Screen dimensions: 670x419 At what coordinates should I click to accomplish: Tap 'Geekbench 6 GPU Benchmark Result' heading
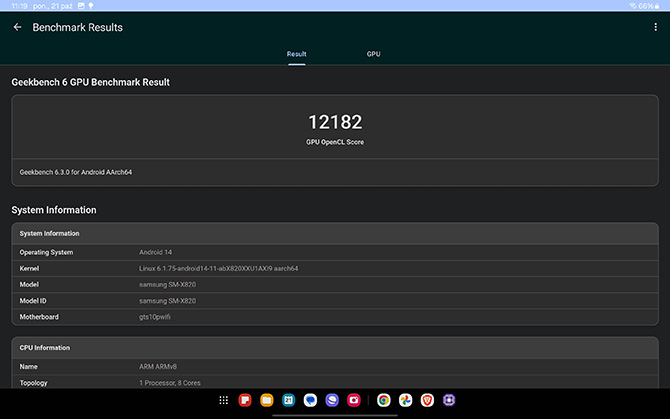tap(91, 82)
